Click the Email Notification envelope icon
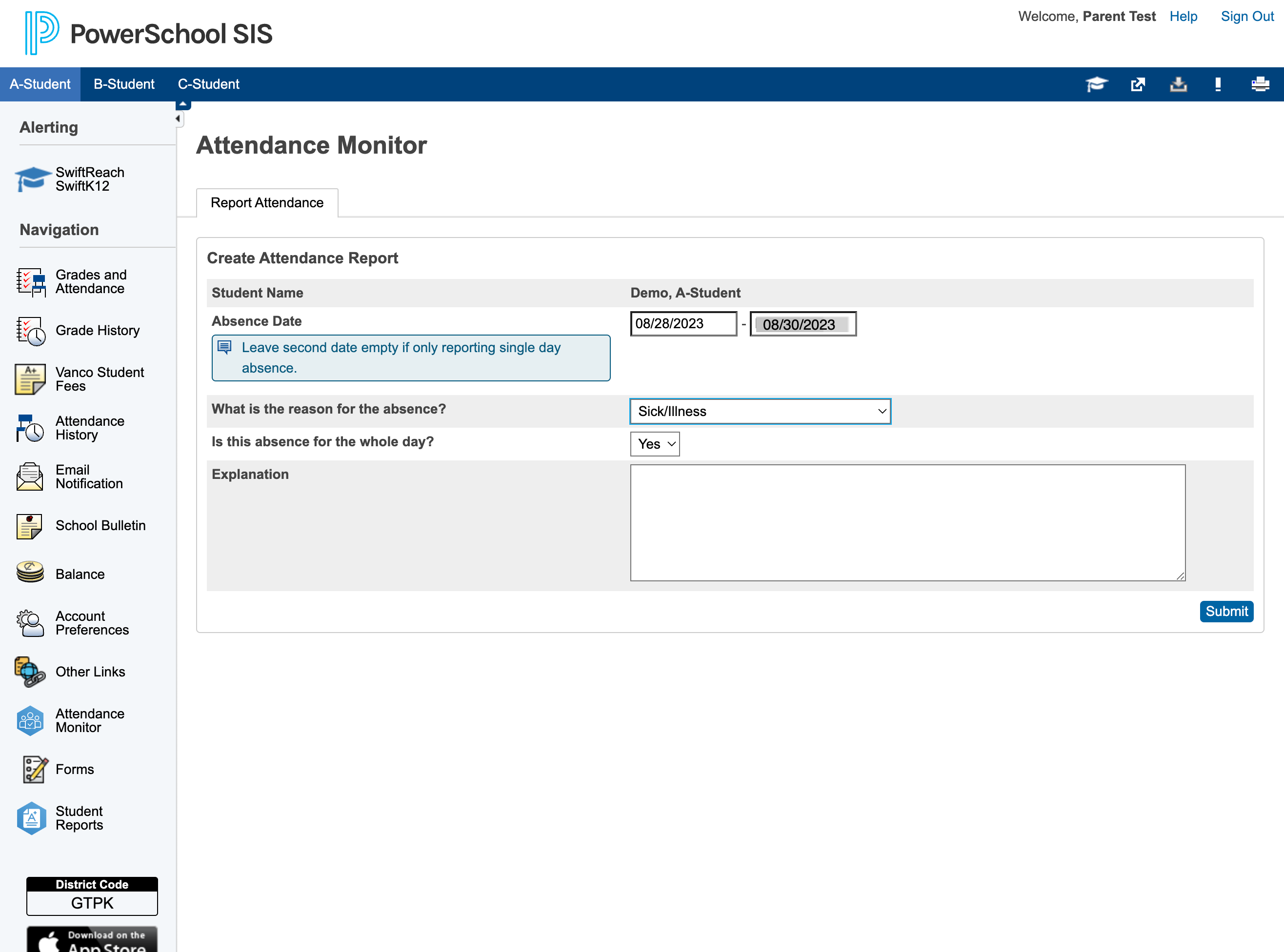Viewport: 1284px width, 952px height. (x=31, y=477)
